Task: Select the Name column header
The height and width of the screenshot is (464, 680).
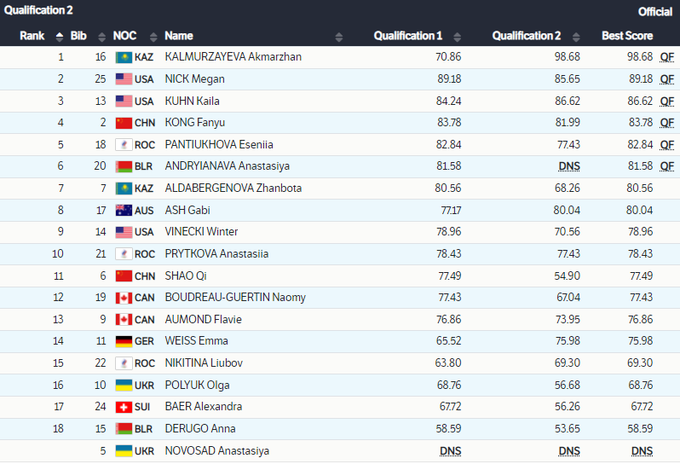Action: tap(179, 36)
